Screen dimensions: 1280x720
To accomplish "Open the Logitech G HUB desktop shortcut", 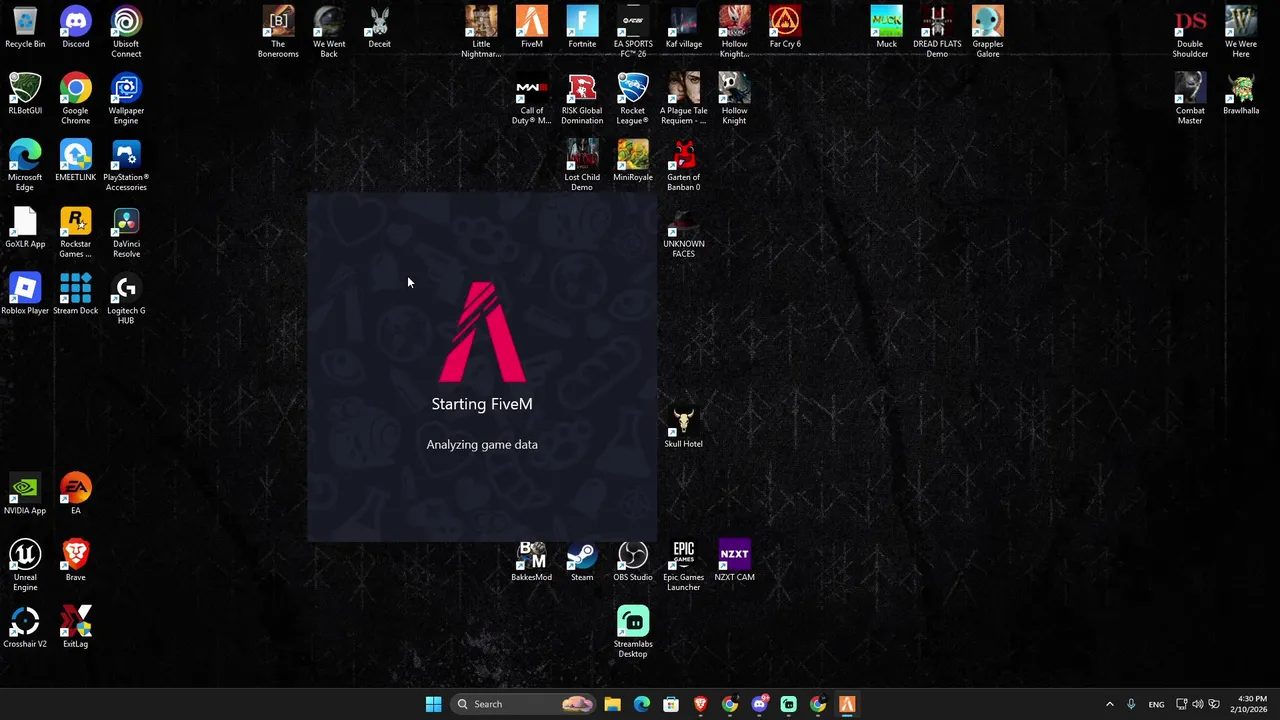I will pos(126,299).
